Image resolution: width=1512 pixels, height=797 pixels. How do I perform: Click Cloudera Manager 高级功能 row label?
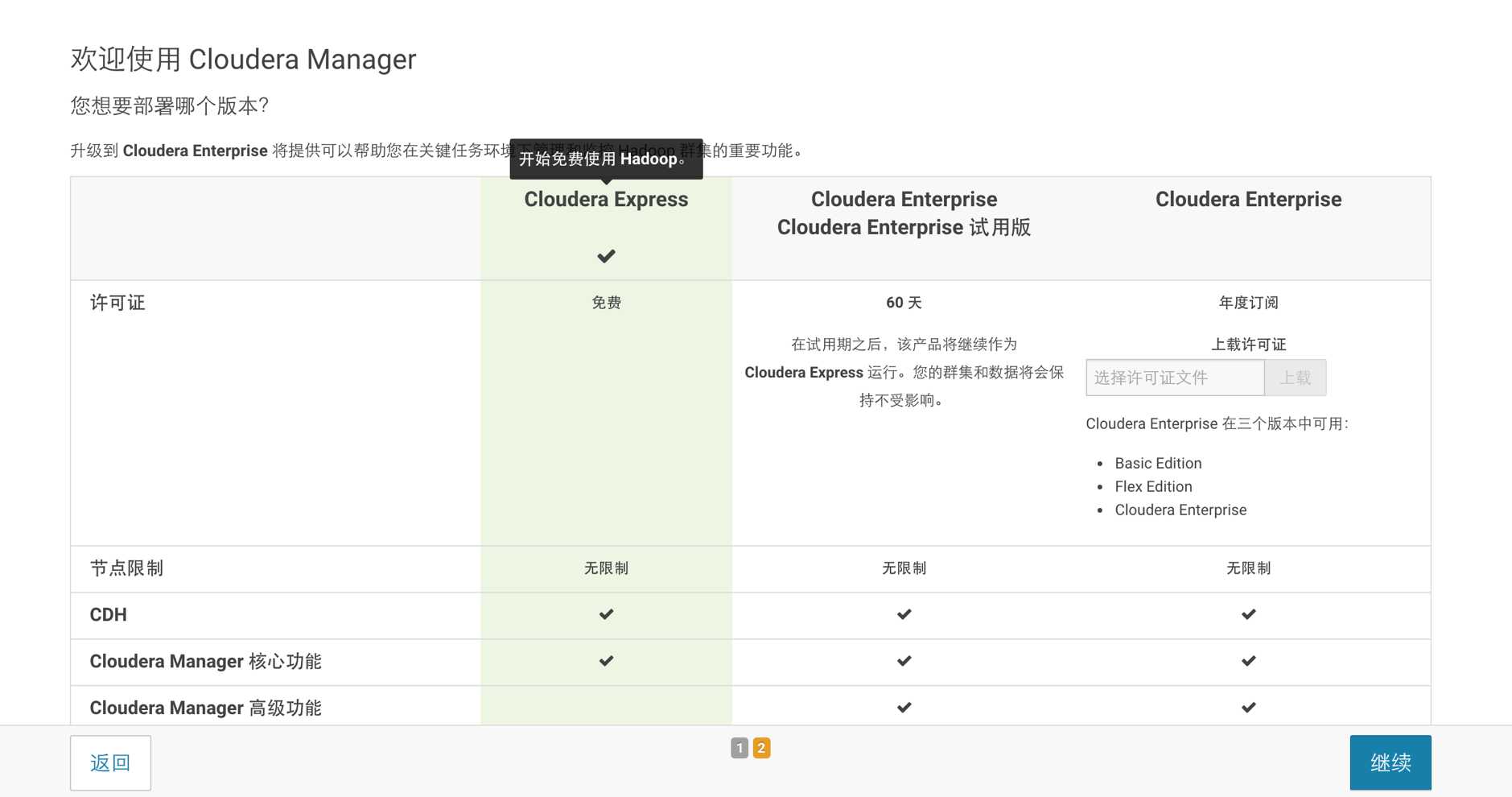click(x=205, y=708)
